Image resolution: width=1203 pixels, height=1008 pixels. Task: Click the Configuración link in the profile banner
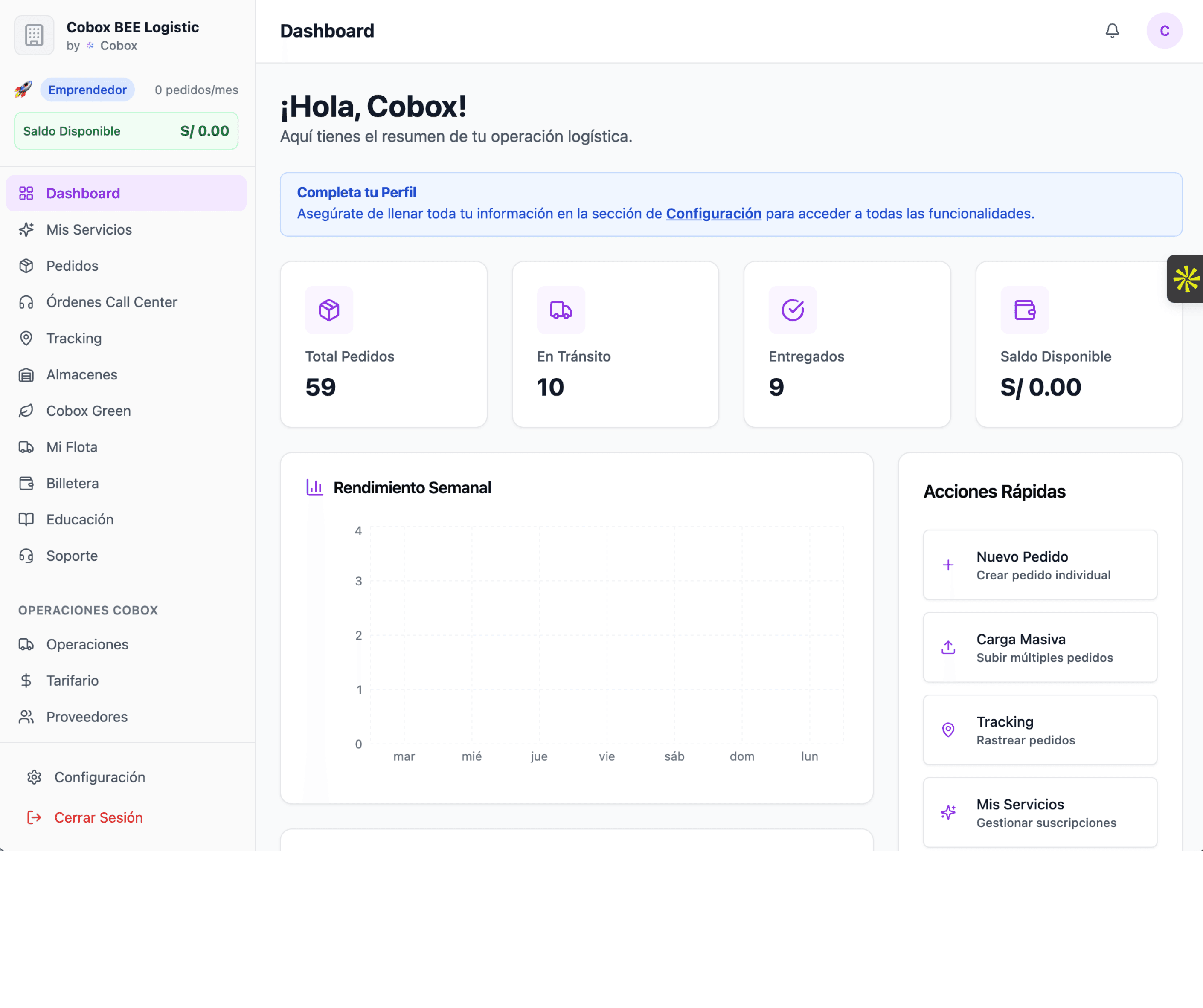tap(713, 214)
